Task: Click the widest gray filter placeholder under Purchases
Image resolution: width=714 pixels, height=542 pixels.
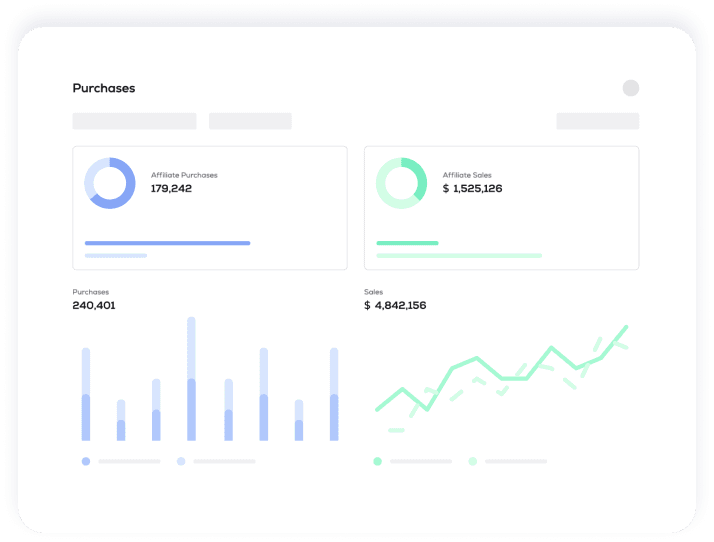Action: click(x=134, y=121)
